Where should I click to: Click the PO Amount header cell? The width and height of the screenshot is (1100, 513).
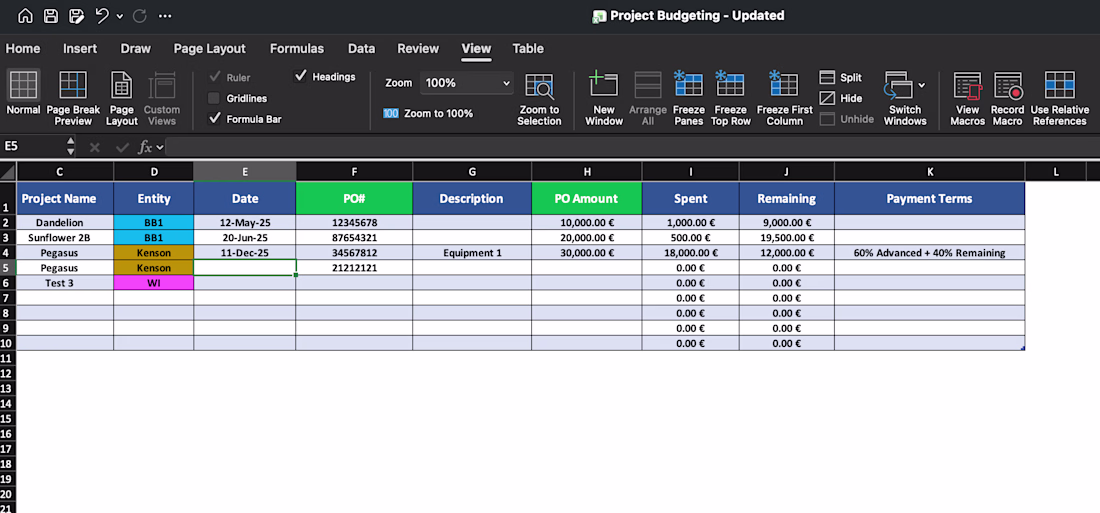[586, 198]
